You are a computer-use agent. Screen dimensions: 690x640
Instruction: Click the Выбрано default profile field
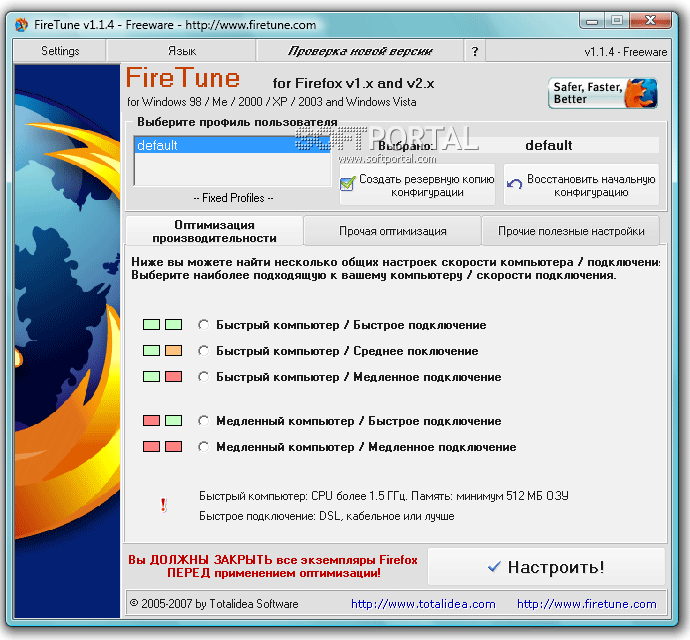pos(549,145)
